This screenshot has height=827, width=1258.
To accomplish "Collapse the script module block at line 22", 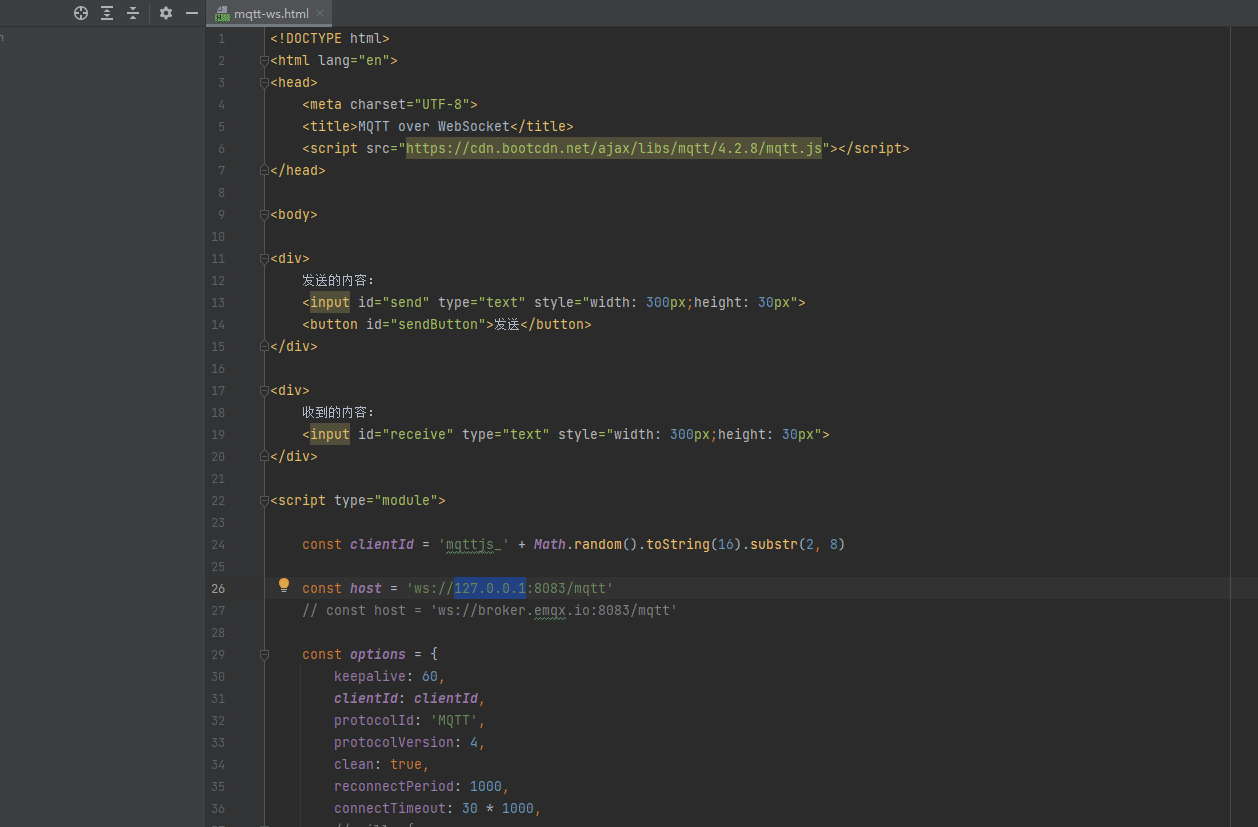I will 264,501.
